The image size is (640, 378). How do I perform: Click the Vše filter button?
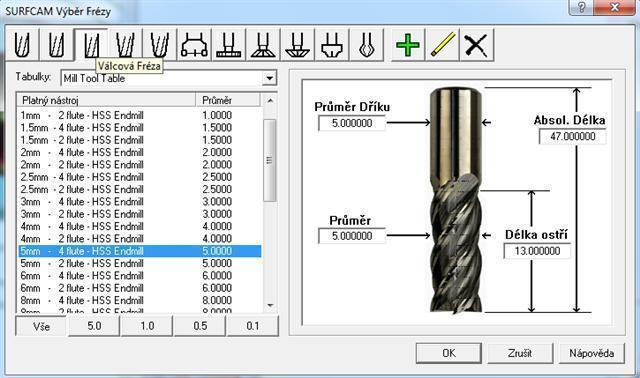tap(41, 326)
